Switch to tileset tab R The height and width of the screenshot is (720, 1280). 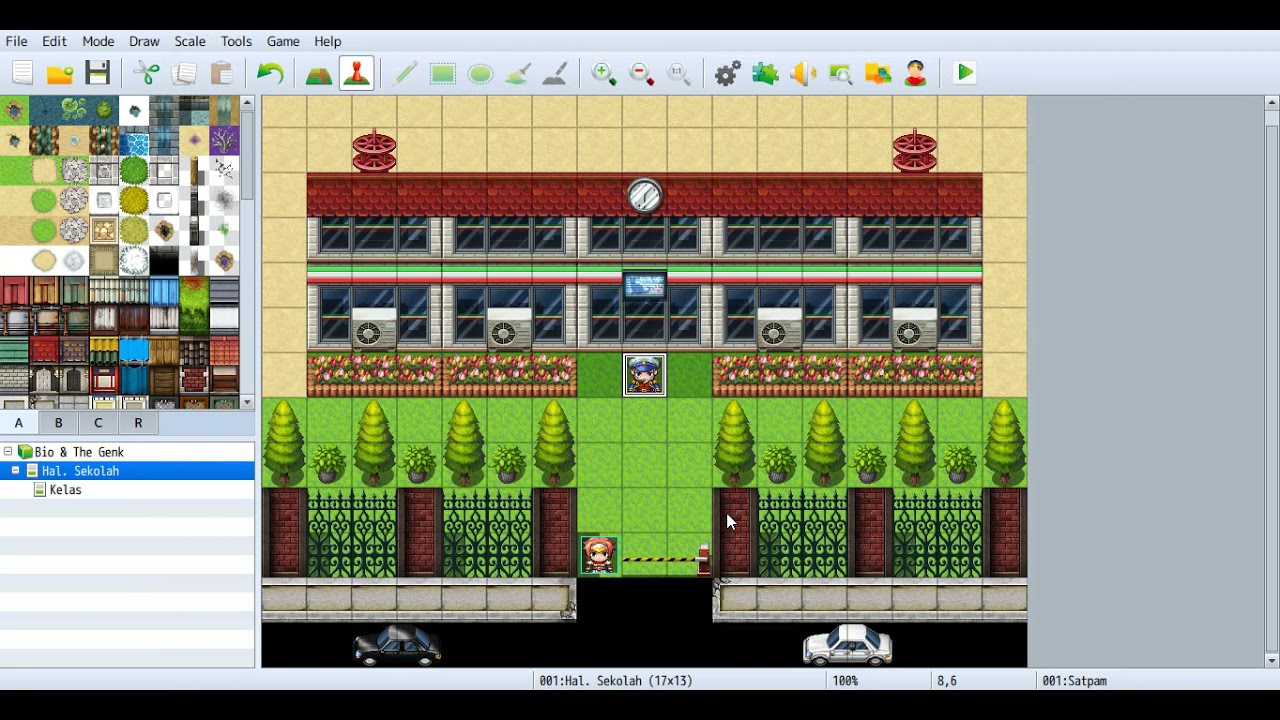pyautogui.click(x=138, y=423)
